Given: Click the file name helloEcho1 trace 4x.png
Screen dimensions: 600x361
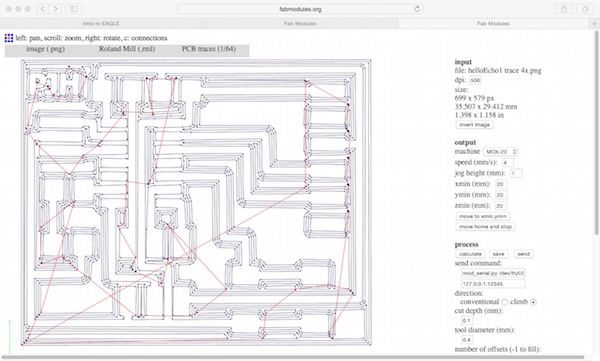Looking at the screenshot, I should [505, 70].
